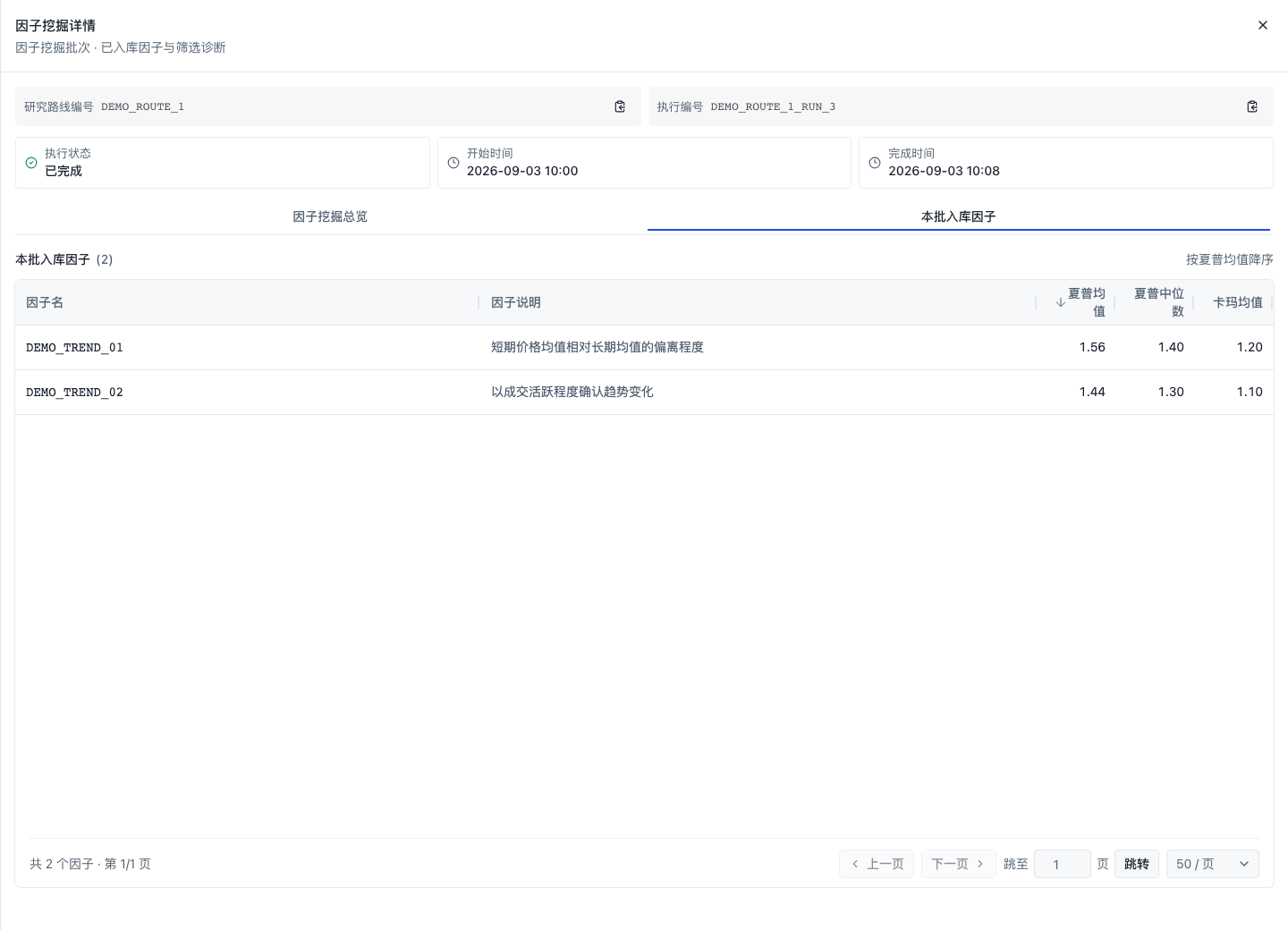
Task: Click the 因子说明 column header
Action: [x=516, y=302]
